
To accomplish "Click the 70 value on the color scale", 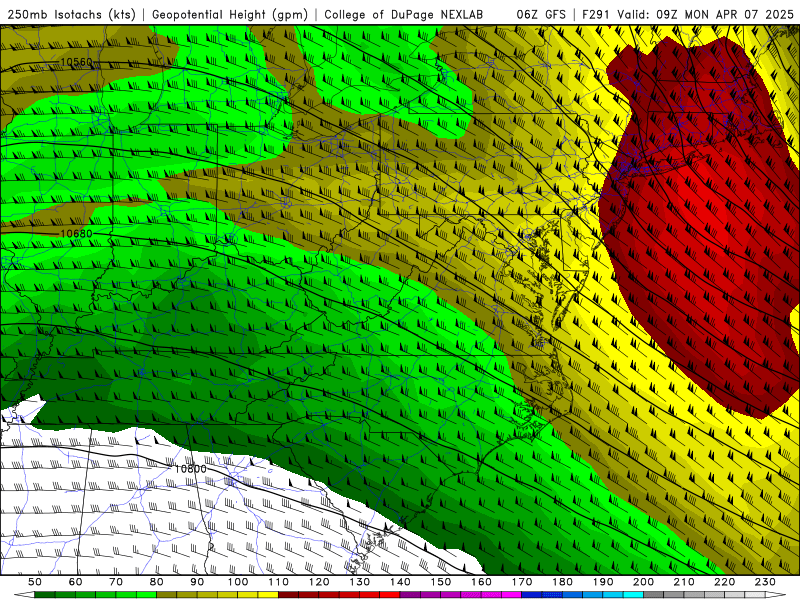I will click(x=116, y=582).
